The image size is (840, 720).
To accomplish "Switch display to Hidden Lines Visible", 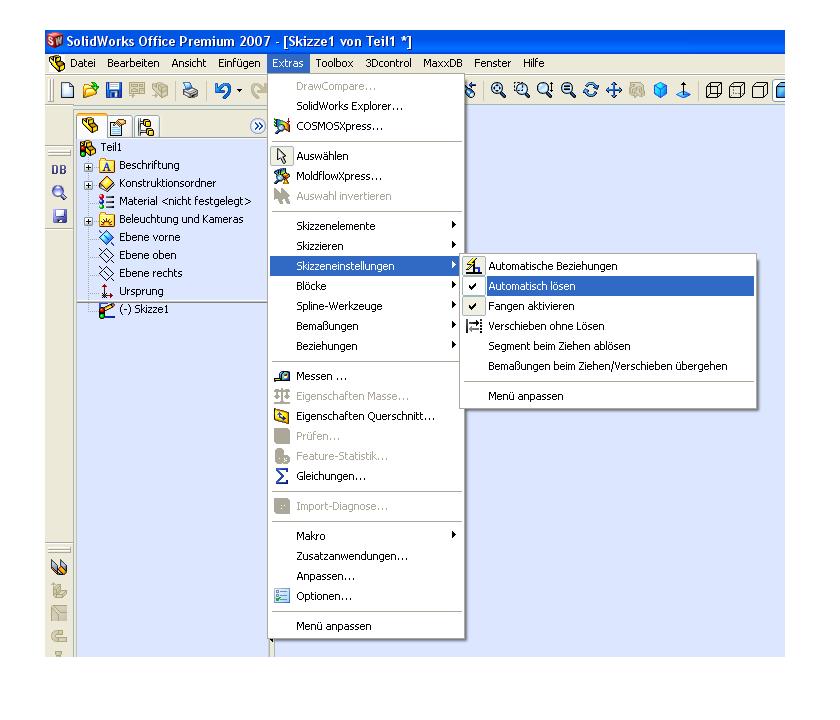I will point(737,90).
